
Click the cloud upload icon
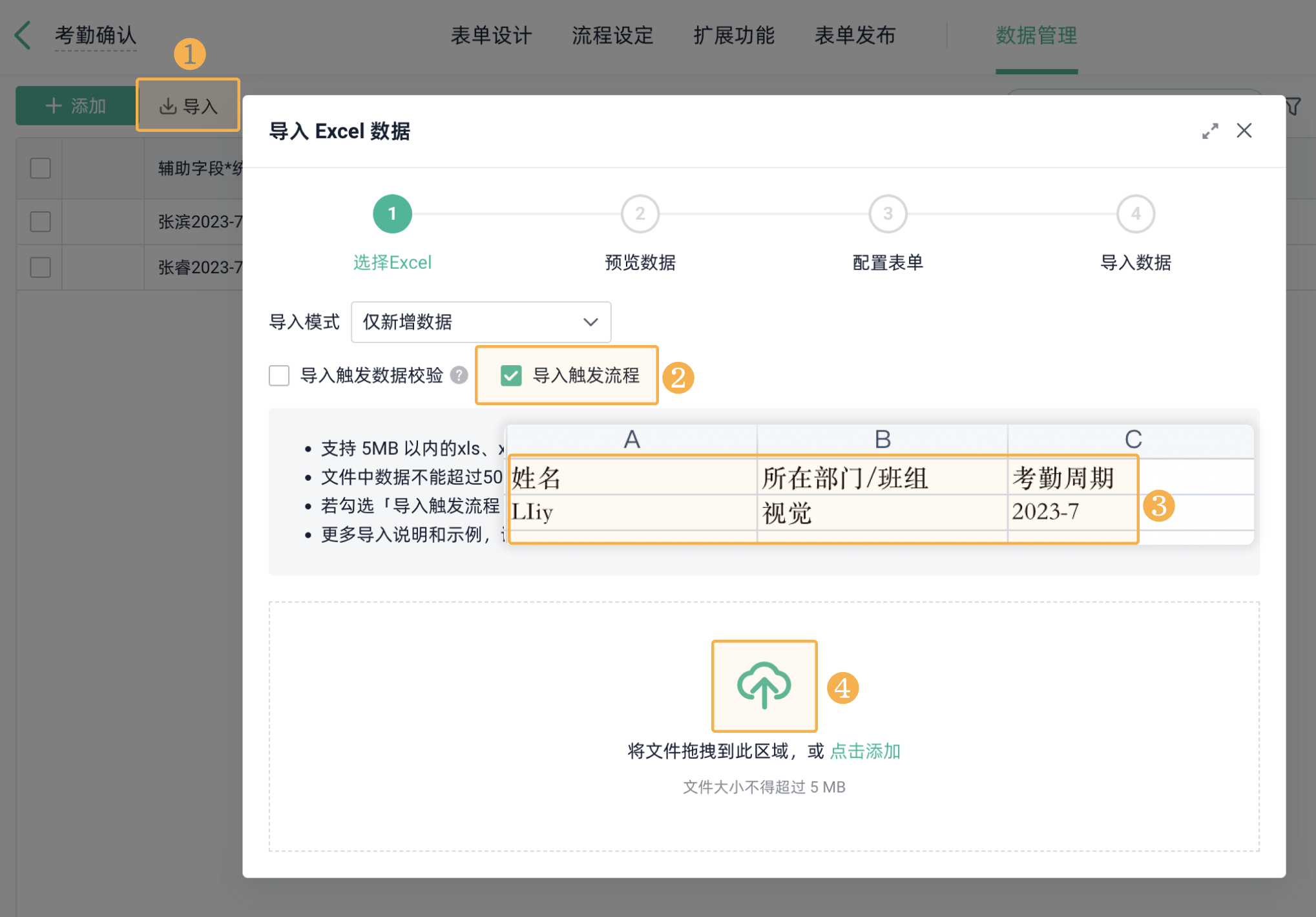[x=764, y=686]
